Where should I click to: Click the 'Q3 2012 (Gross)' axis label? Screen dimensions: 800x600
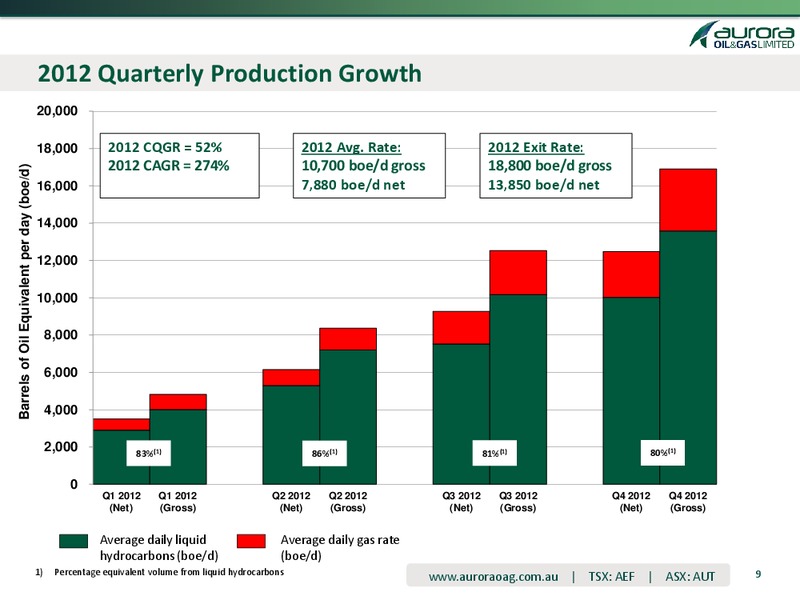518,502
